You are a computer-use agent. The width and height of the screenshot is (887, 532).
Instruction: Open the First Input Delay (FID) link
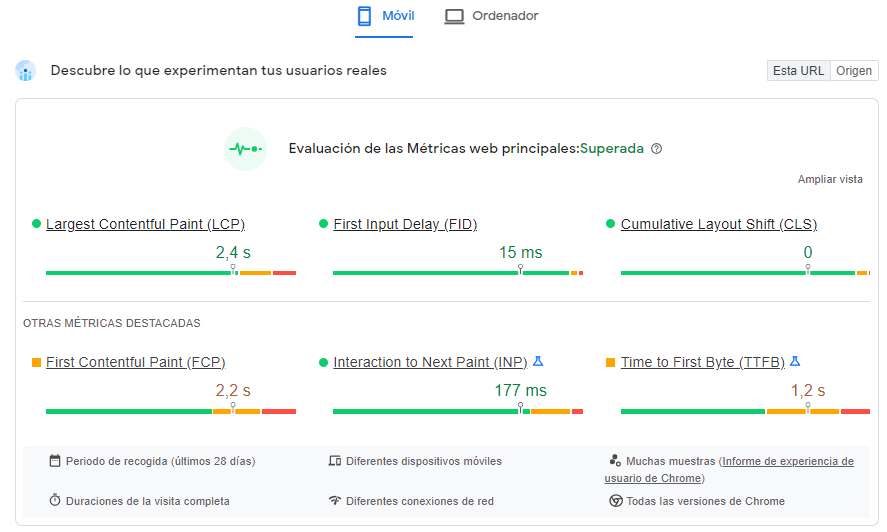tap(412, 224)
